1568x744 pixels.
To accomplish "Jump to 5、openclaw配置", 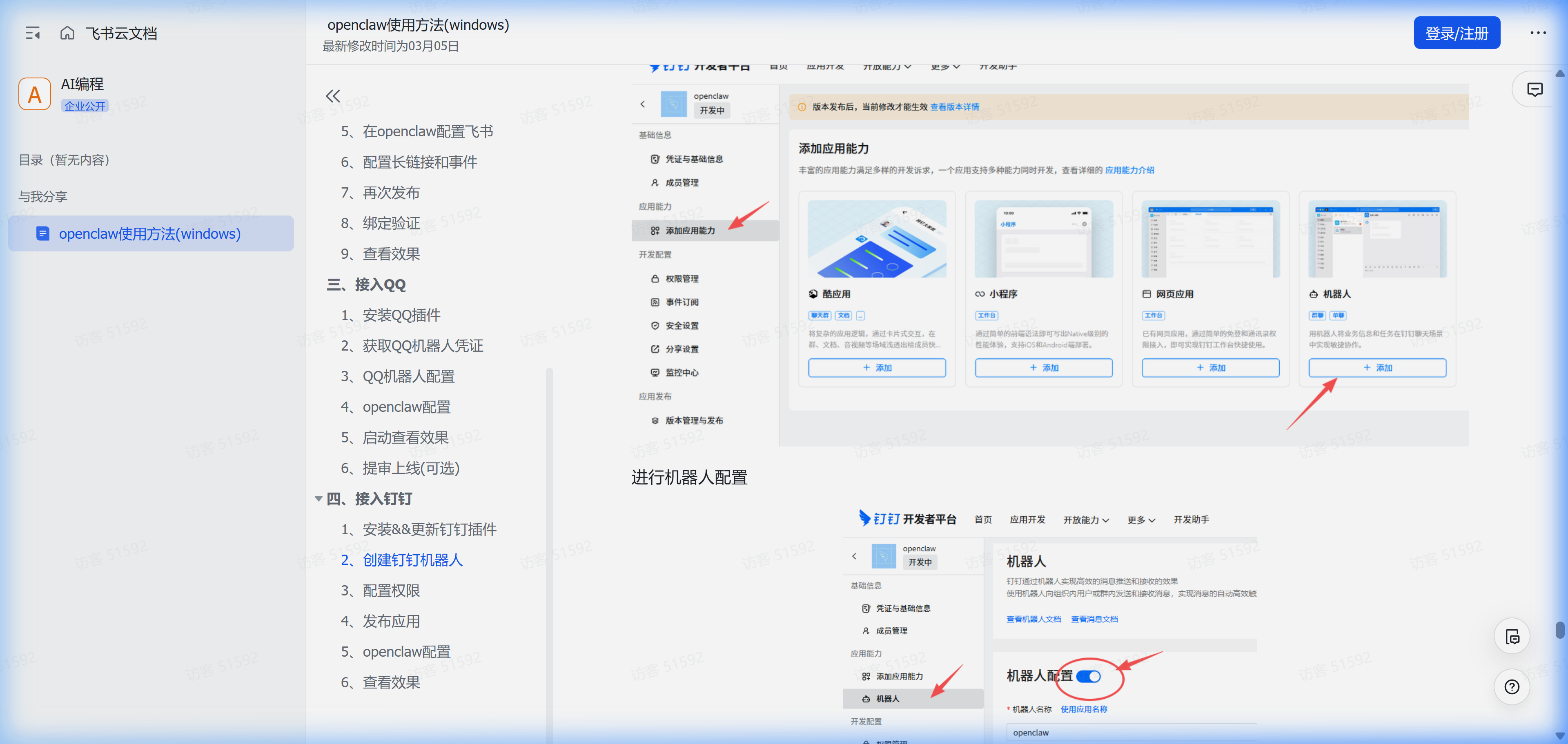I will click(x=396, y=651).
